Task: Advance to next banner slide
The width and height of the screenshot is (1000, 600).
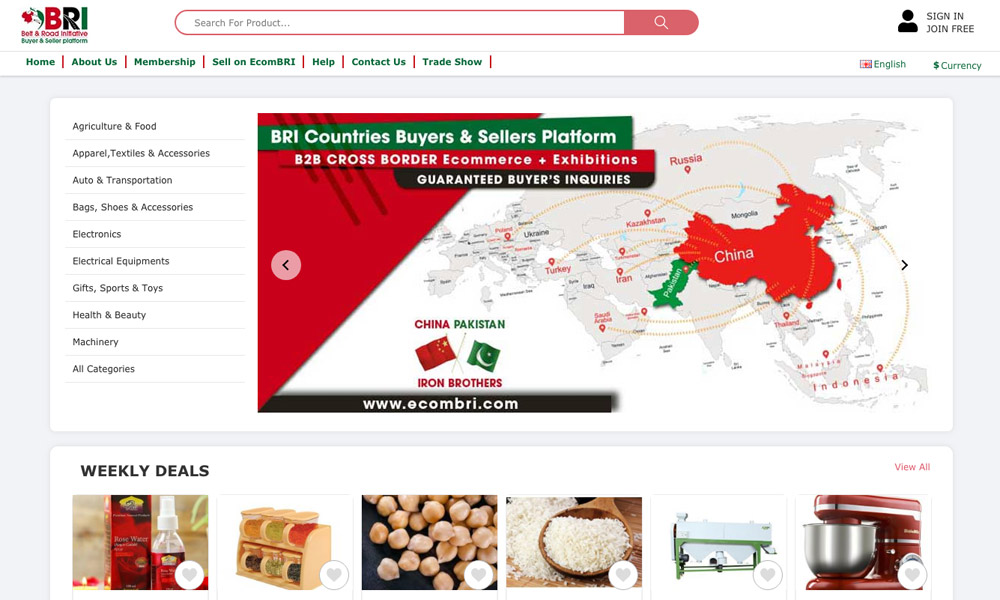Action: [904, 265]
